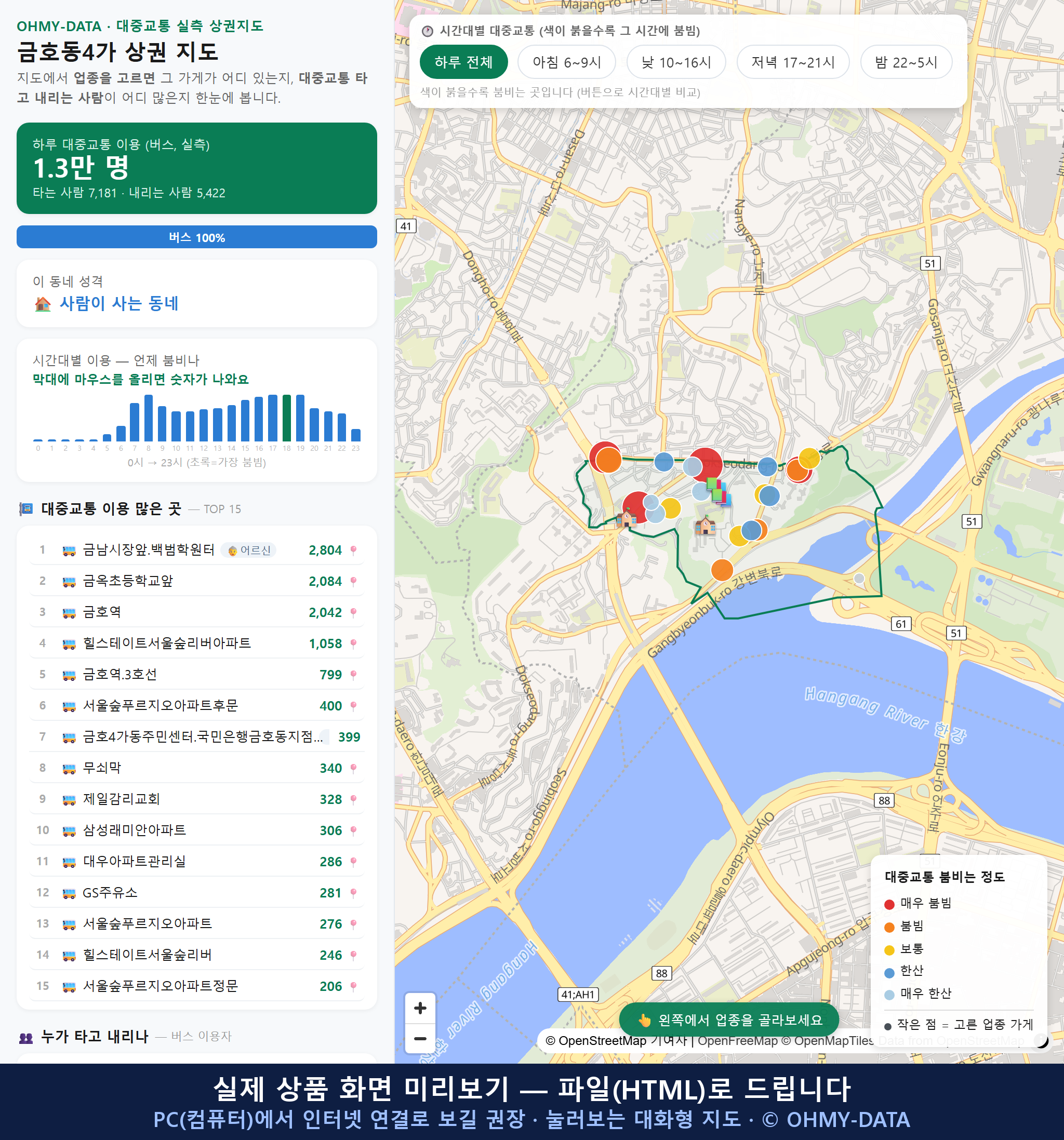Viewport: 1064px width, 1140px height.
Task: Click the 1.3만 명 ridership card
Action: (x=197, y=168)
